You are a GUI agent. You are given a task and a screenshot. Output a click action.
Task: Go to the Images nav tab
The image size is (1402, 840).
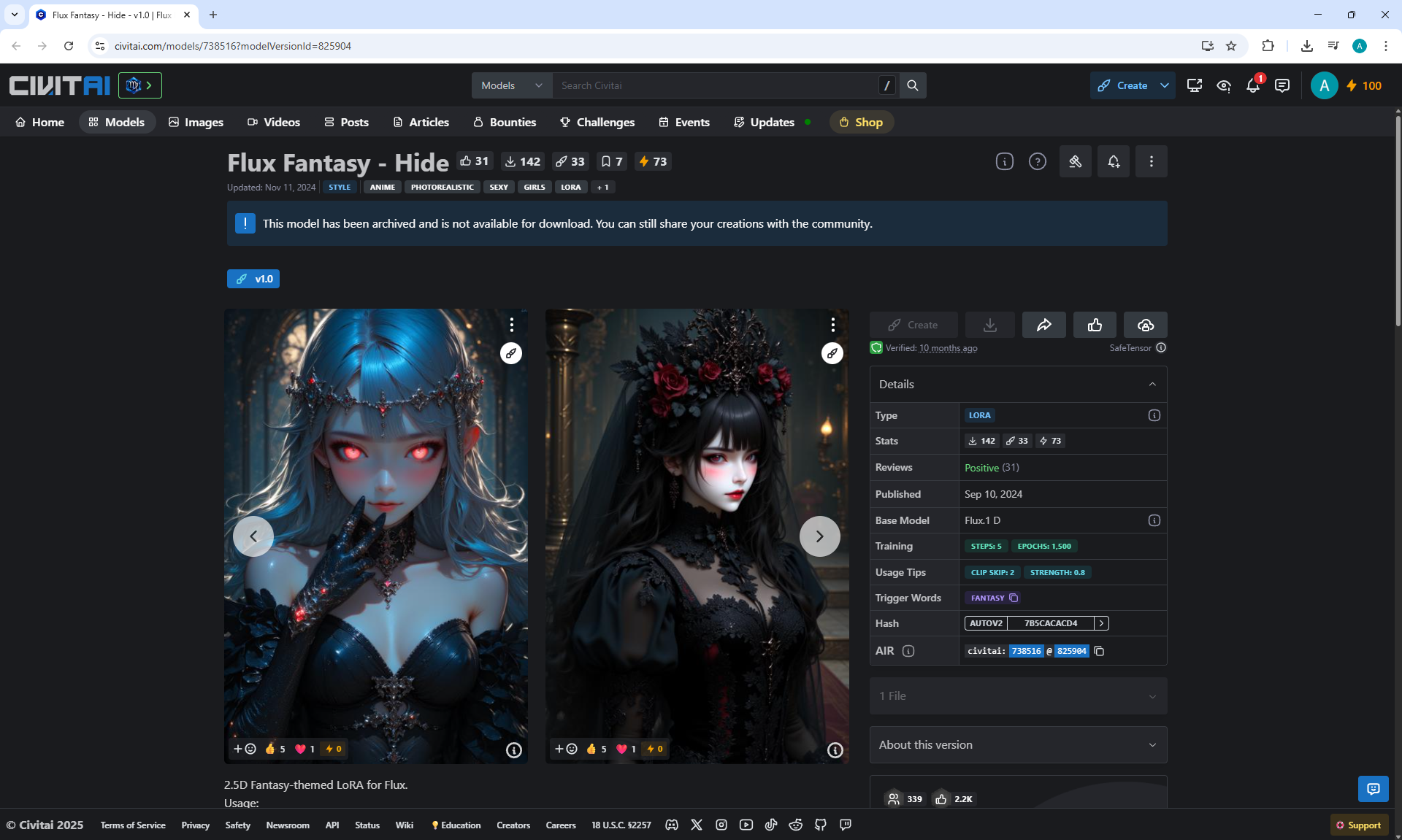(x=196, y=122)
